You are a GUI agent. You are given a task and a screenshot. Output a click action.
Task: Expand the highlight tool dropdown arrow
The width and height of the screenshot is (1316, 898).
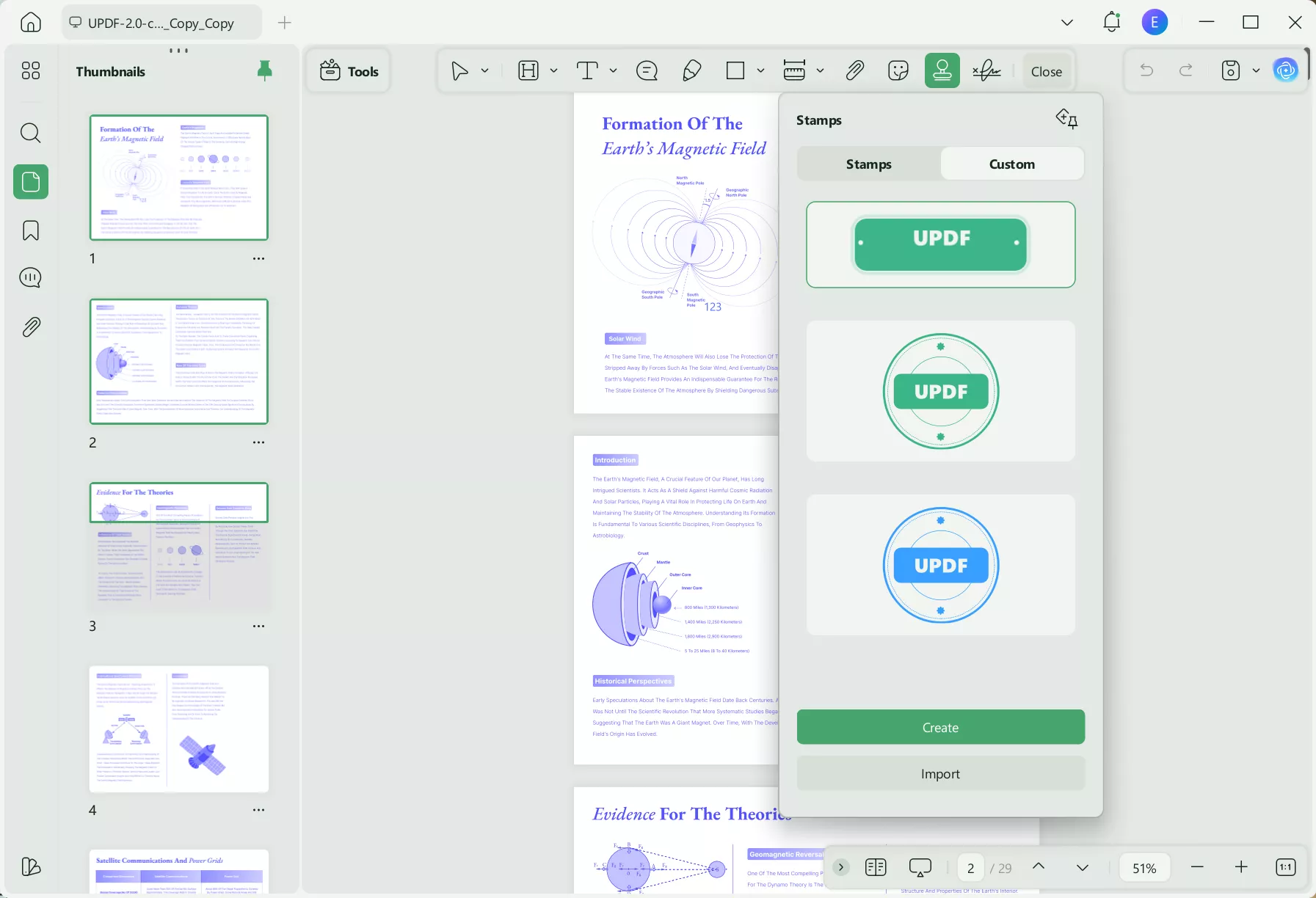pyautogui.click(x=554, y=71)
